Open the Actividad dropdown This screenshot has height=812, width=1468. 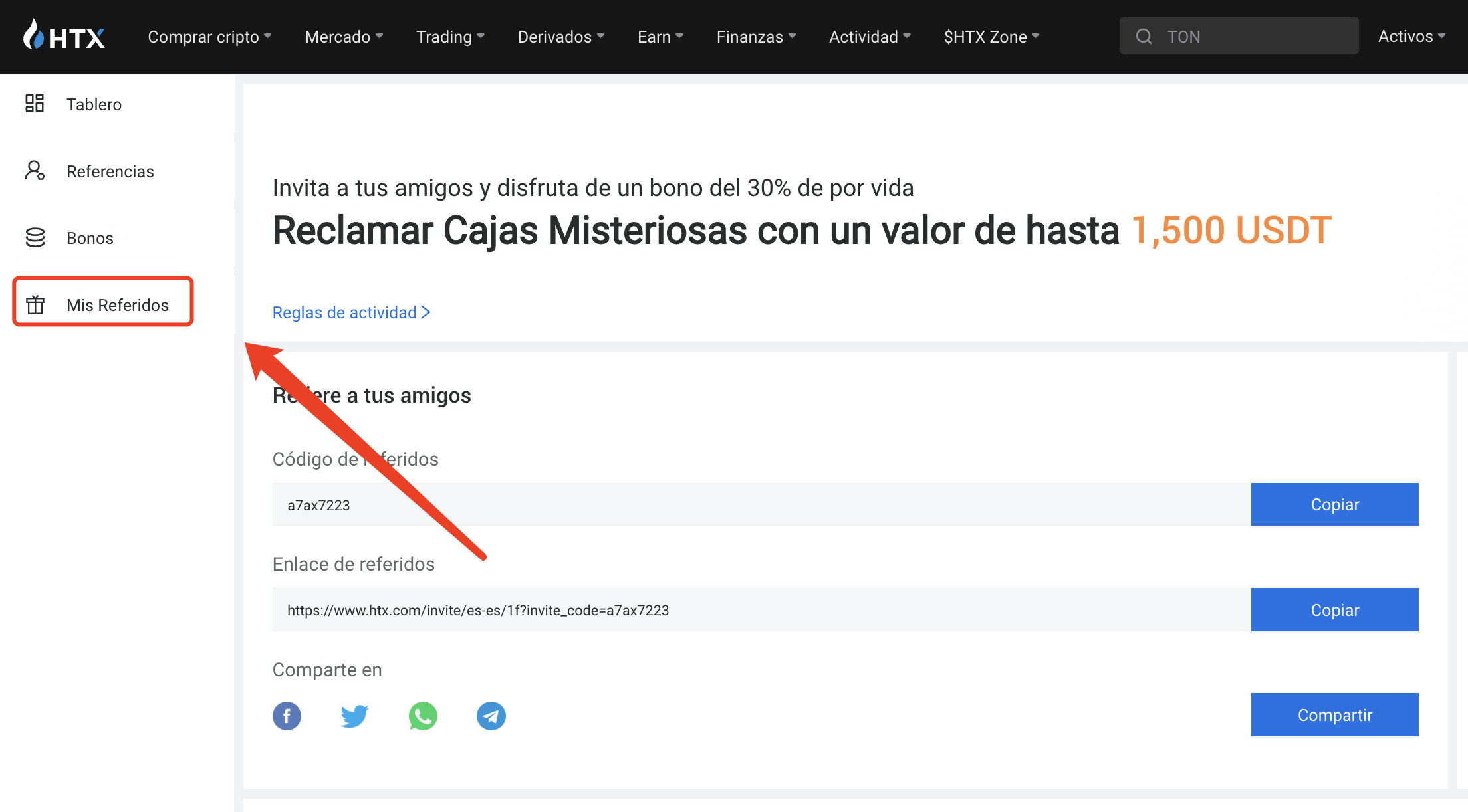tap(870, 37)
